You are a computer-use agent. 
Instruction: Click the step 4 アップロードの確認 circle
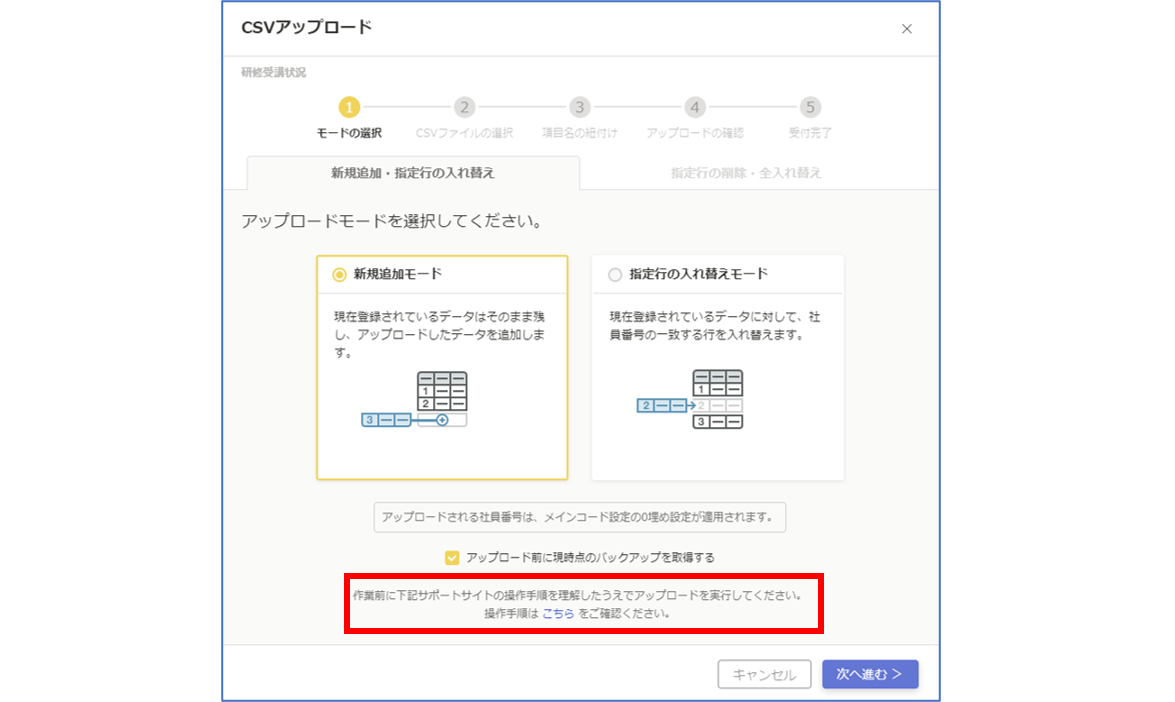tap(695, 107)
